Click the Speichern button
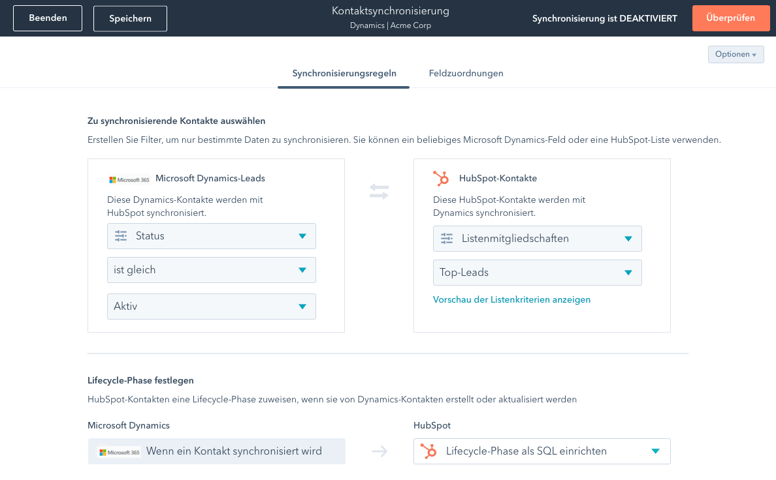 [130, 18]
